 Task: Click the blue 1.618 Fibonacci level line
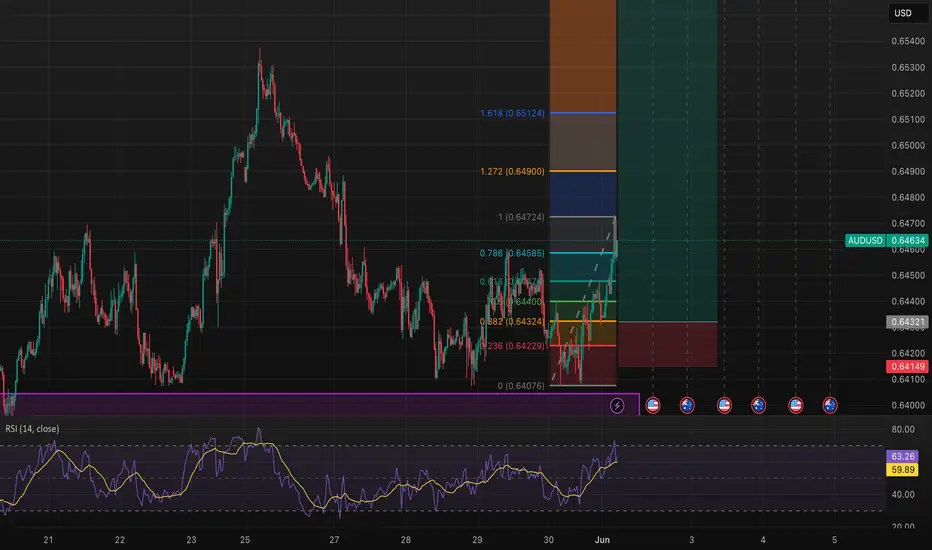[583, 112]
